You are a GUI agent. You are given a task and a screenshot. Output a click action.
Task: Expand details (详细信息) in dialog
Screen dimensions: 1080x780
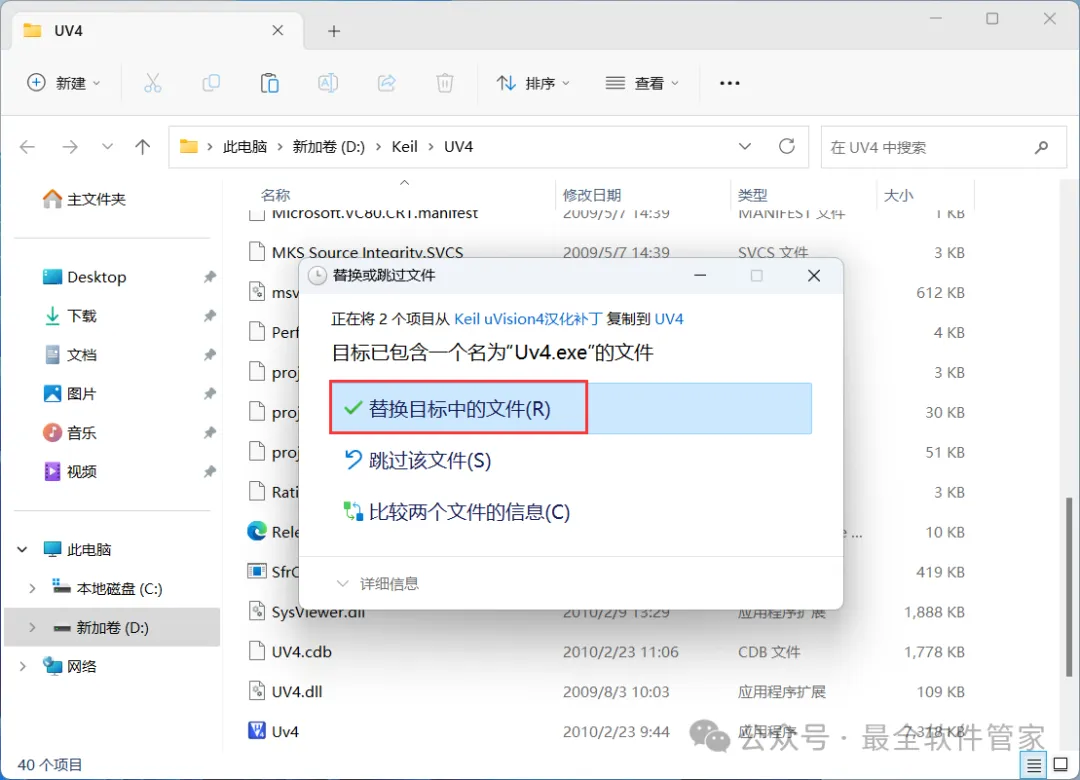(378, 584)
